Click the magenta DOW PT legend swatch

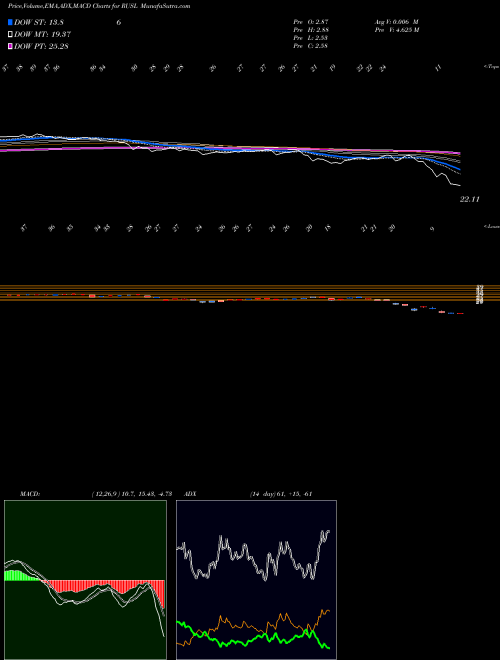click(x=11, y=46)
